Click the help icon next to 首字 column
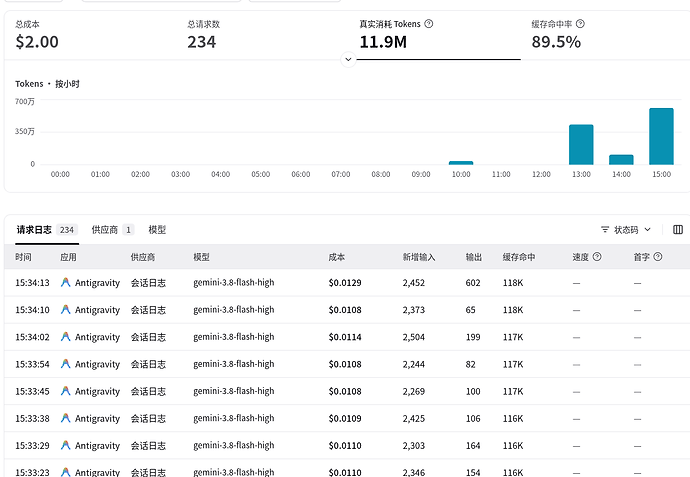690x477 pixels. pos(657,257)
